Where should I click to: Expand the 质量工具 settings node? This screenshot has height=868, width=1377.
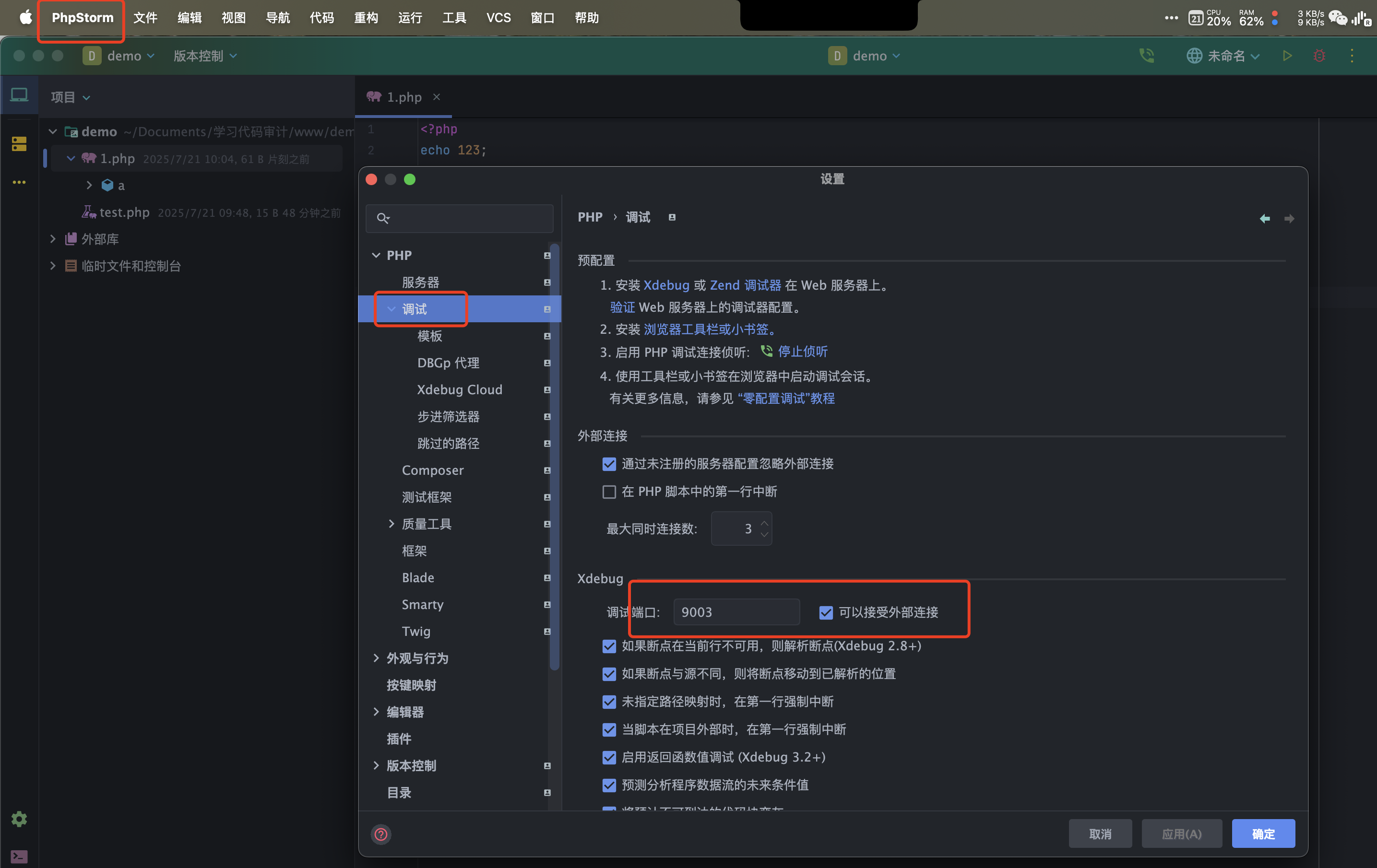(391, 523)
